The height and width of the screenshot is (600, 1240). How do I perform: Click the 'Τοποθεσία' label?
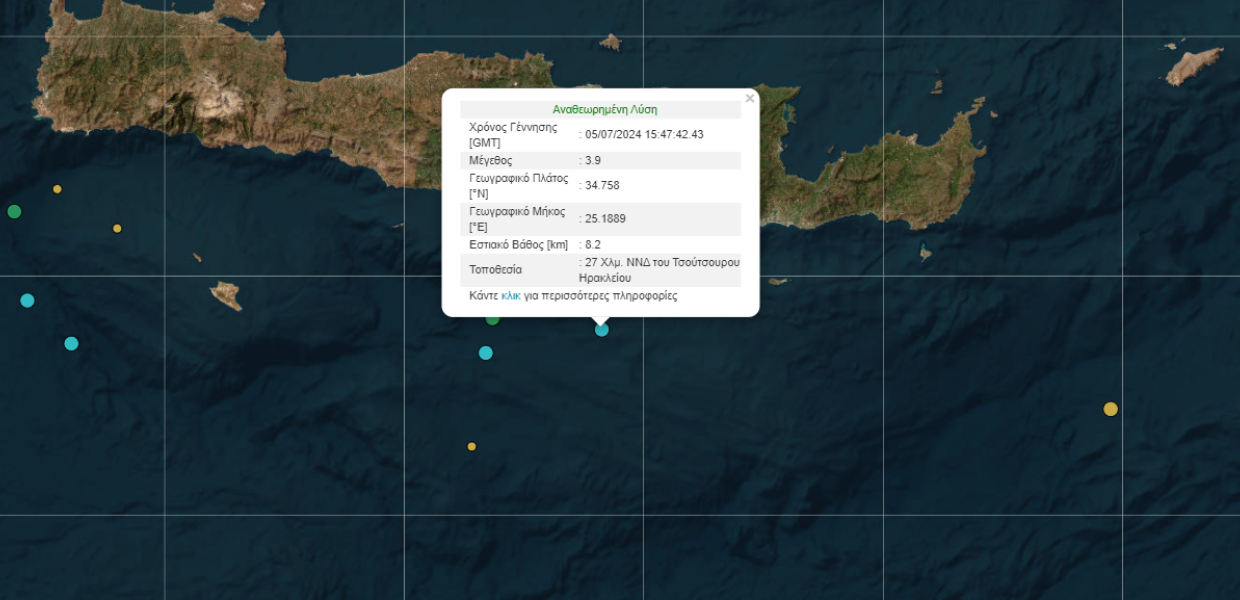tap(495, 270)
